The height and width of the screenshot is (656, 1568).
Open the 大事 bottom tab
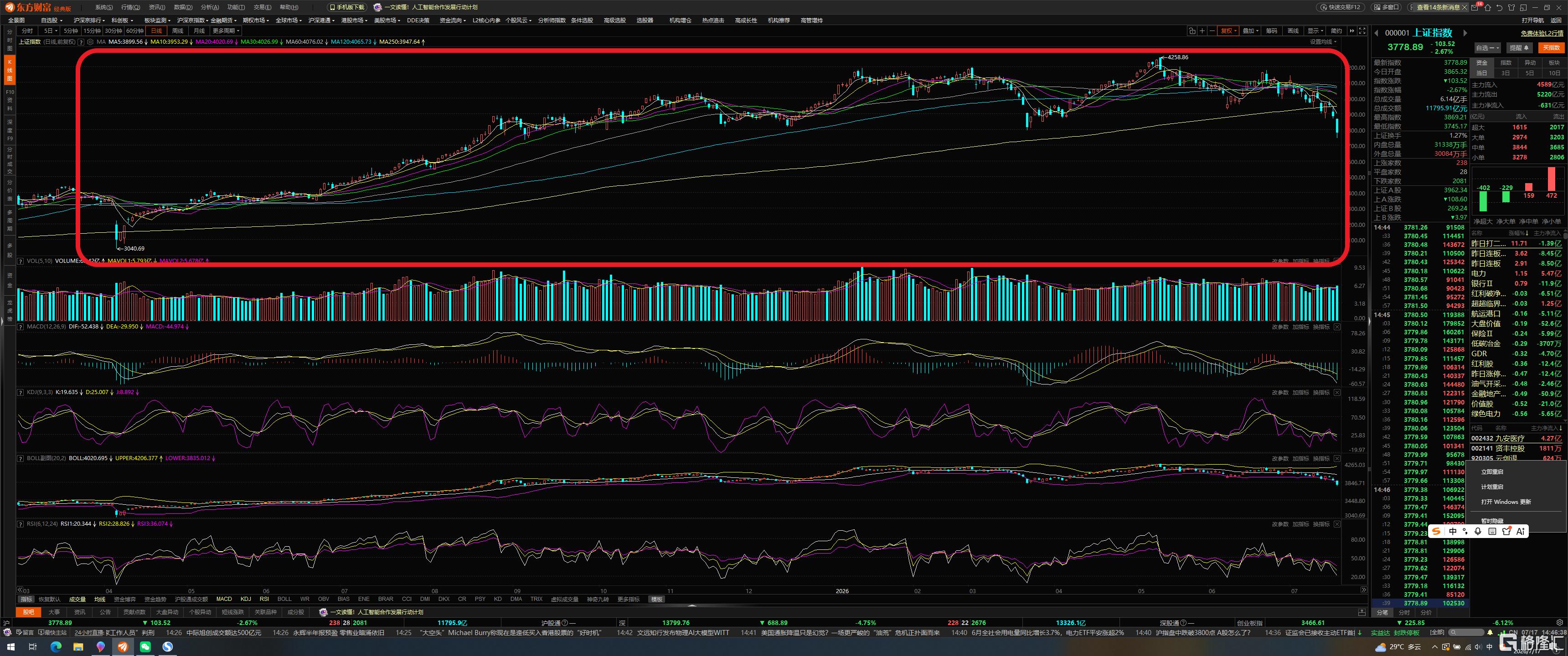click(54, 612)
